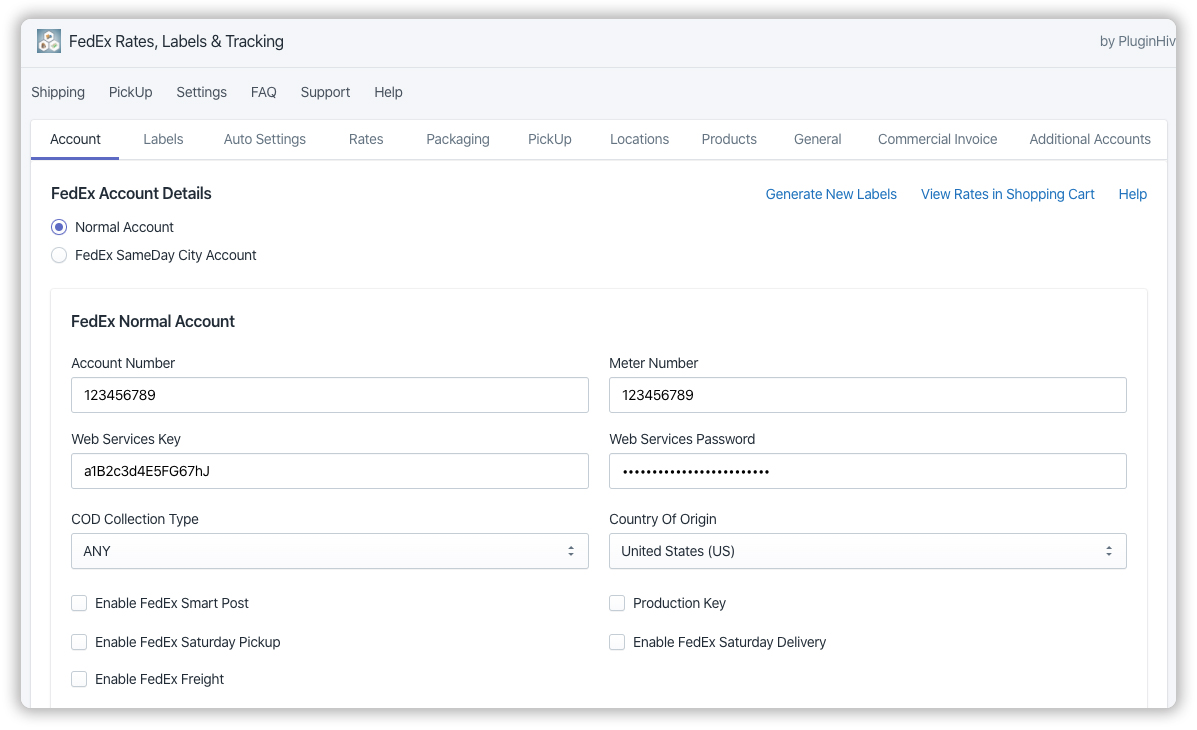Open View Rates in Shopping Cart link
This screenshot has height=730, width=1197.
tap(1008, 194)
